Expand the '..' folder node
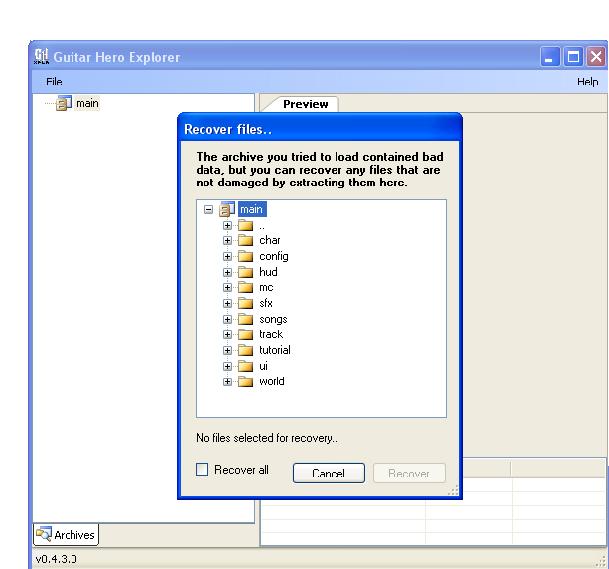Viewport: 609px width, 569px height. pos(228,225)
